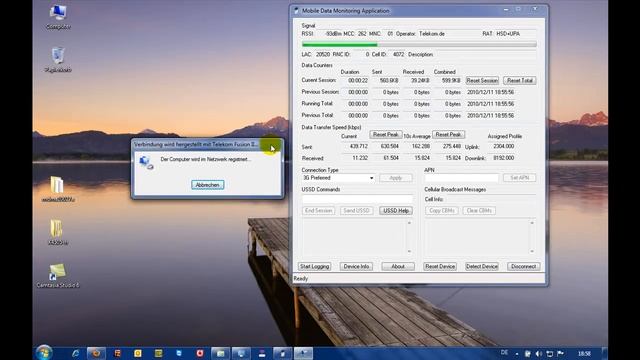
Task: Click the Uplink value 2304.000
Action: point(503,146)
